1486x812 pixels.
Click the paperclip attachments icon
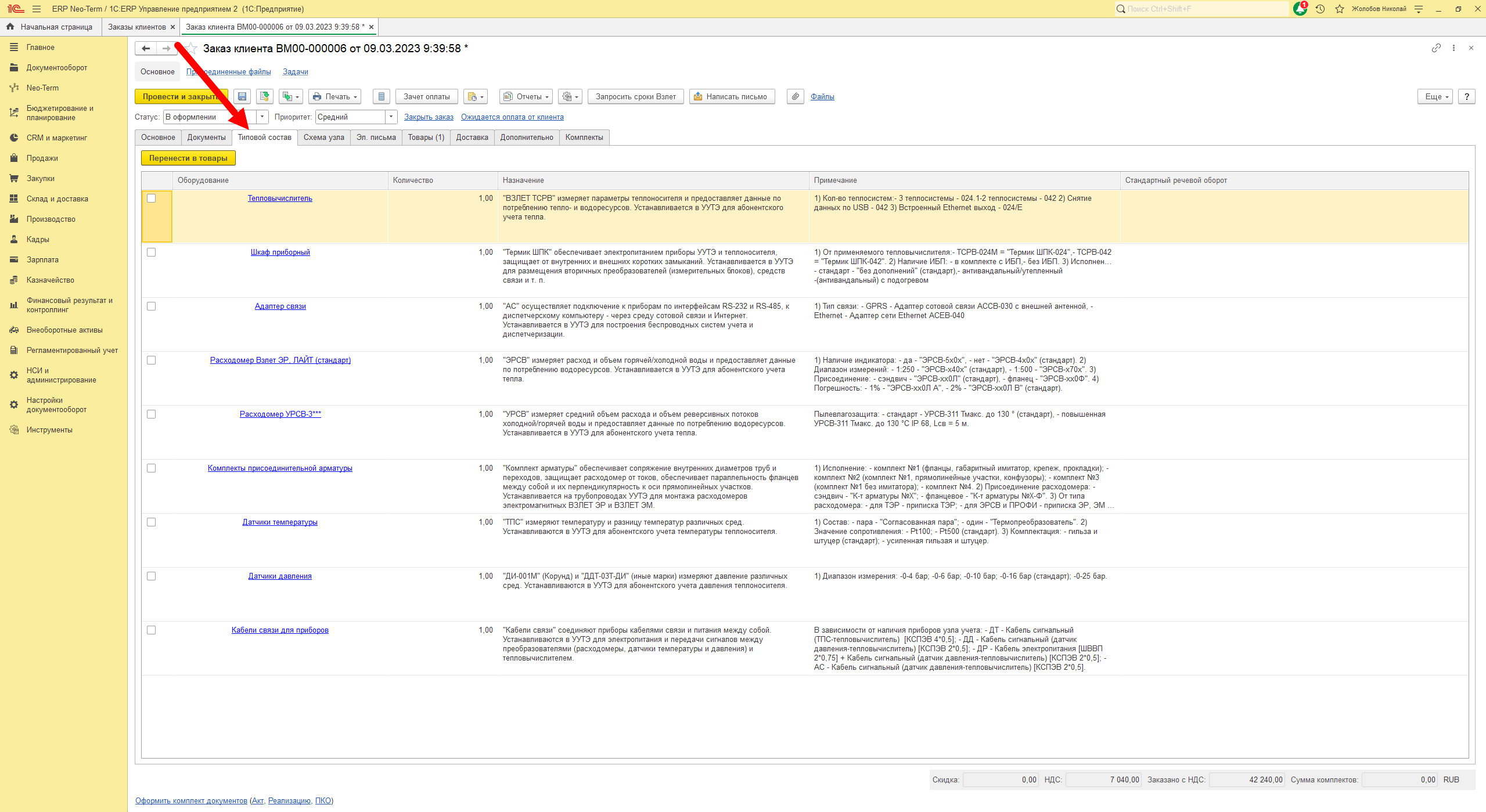point(796,97)
